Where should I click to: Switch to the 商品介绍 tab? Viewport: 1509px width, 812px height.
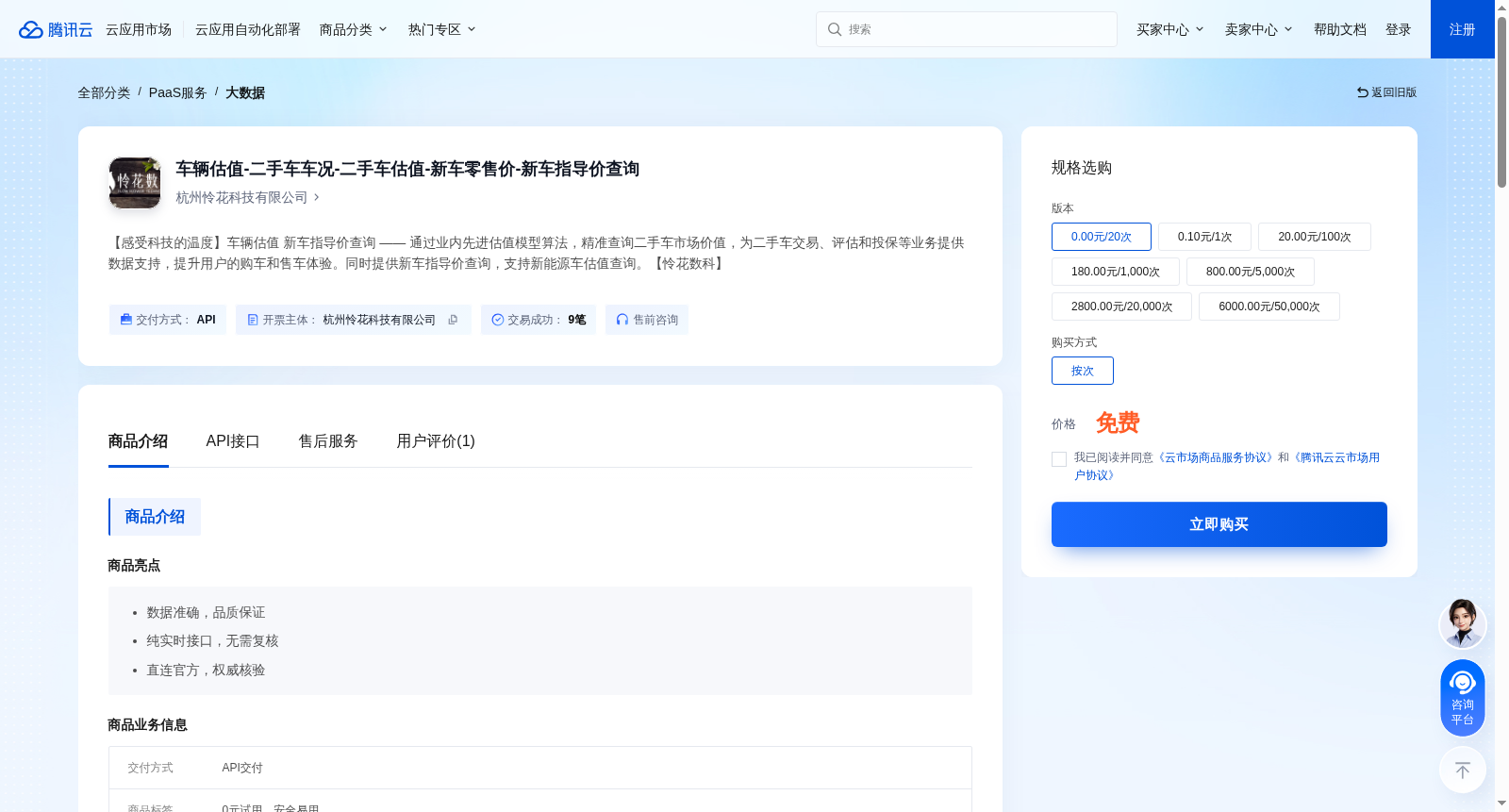click(x=138, y=441)
